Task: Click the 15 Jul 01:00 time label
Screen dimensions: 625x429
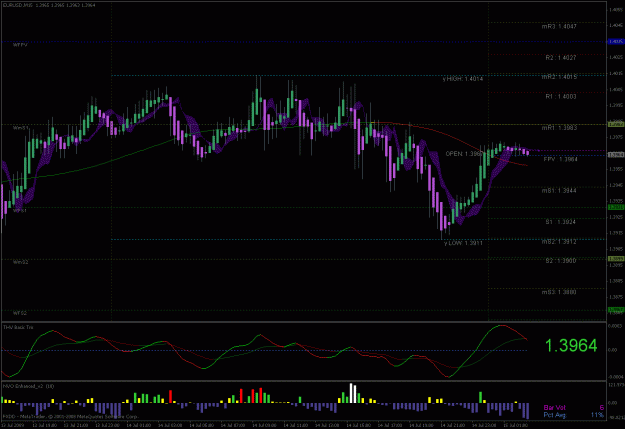Action: (515, 425)
